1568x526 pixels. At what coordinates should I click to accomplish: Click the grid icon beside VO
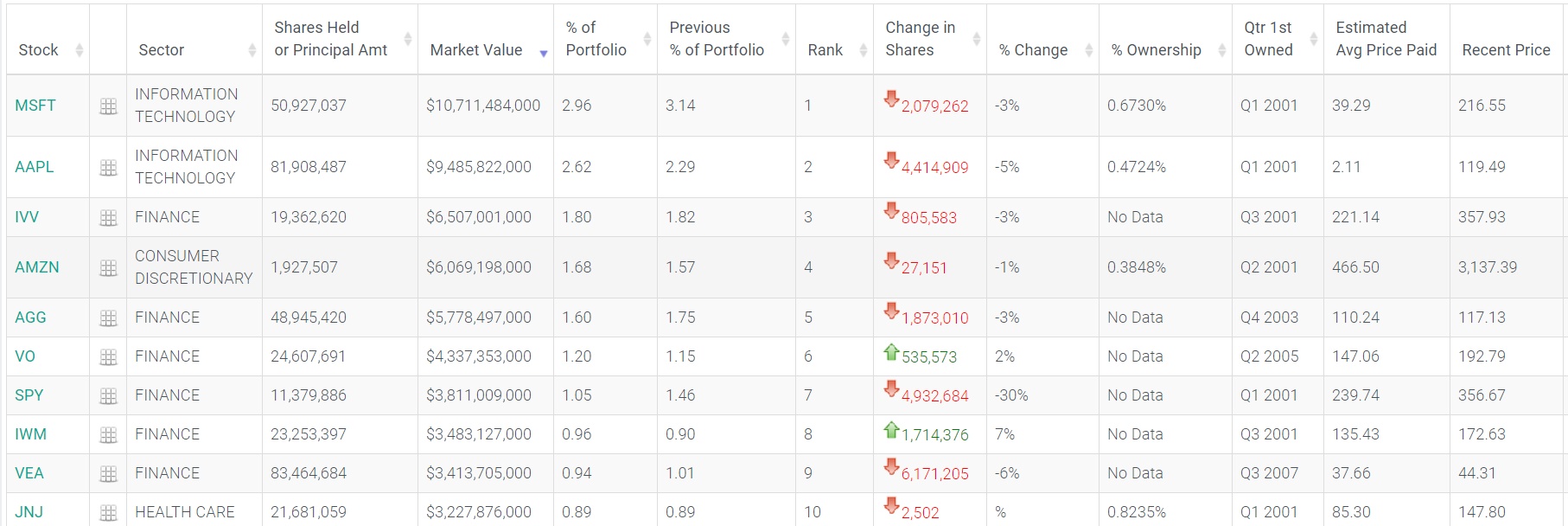point(108,357)
